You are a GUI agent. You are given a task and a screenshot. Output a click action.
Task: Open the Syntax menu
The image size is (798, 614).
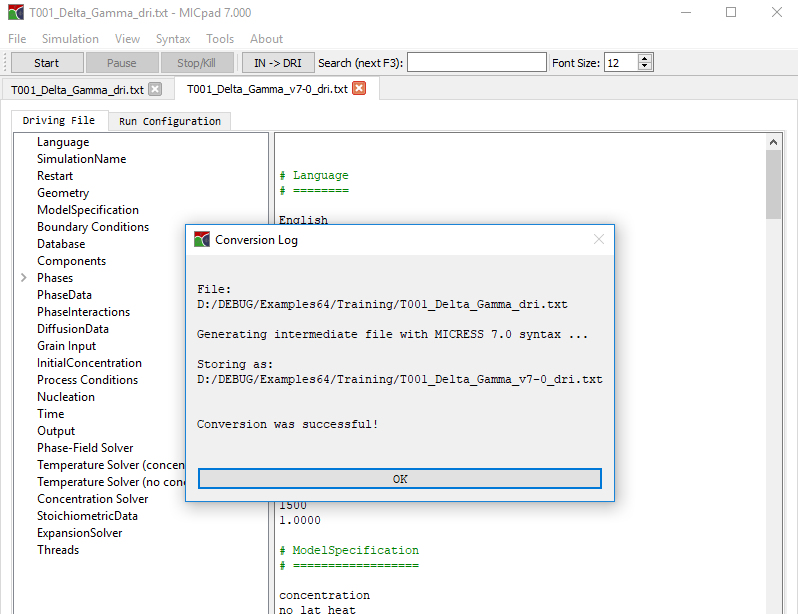pos(173,39)
